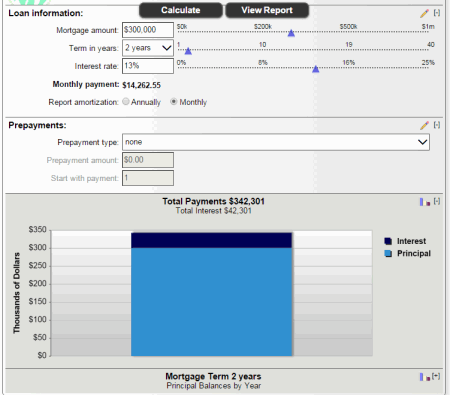
Task: Click the blue Principal bar segment
Action: point(212,302)
